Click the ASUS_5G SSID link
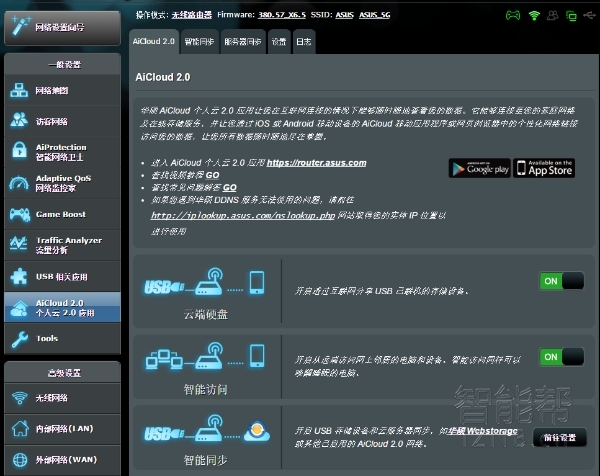This screenshot has height=476, width=600. tap(375, 15)
